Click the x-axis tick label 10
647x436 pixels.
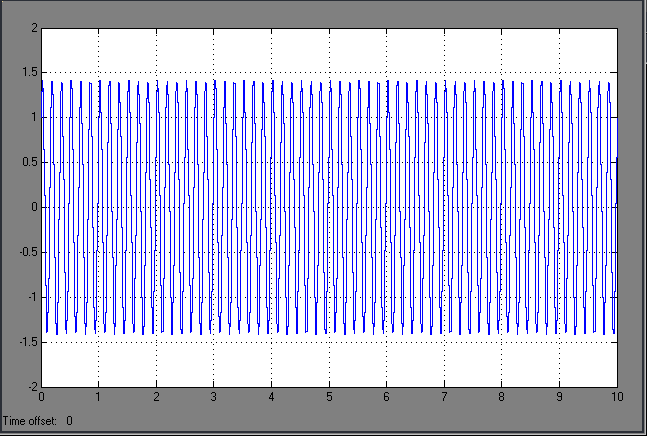click(x=617, y=397)
